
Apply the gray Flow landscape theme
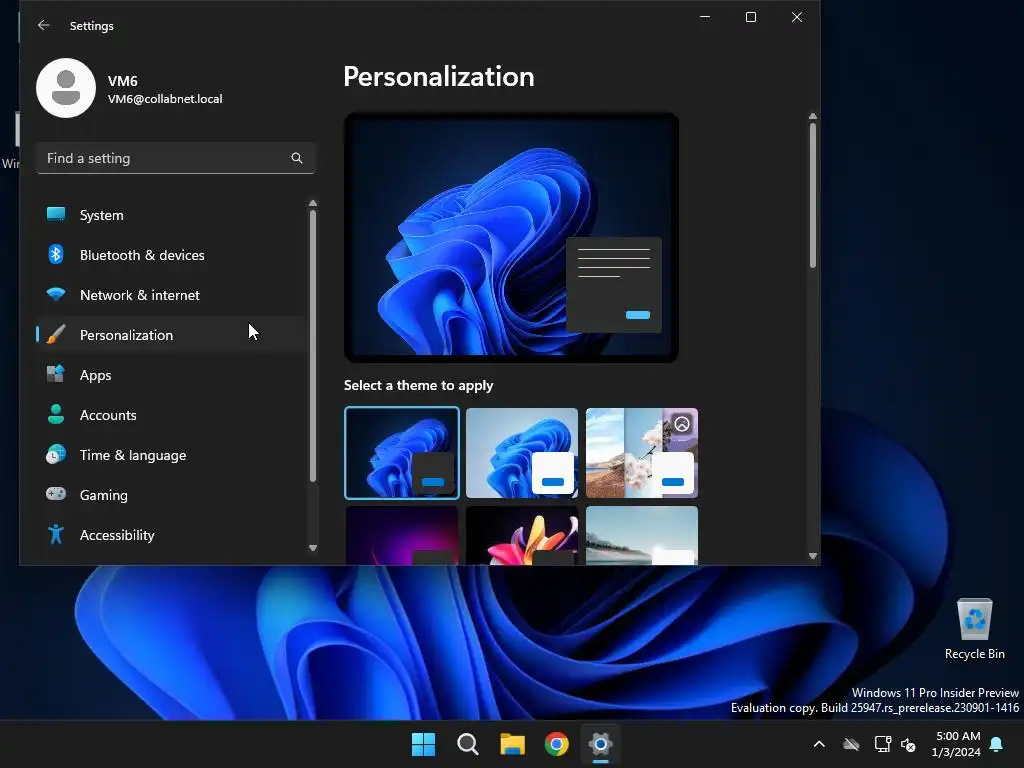(x=642, y=536)
